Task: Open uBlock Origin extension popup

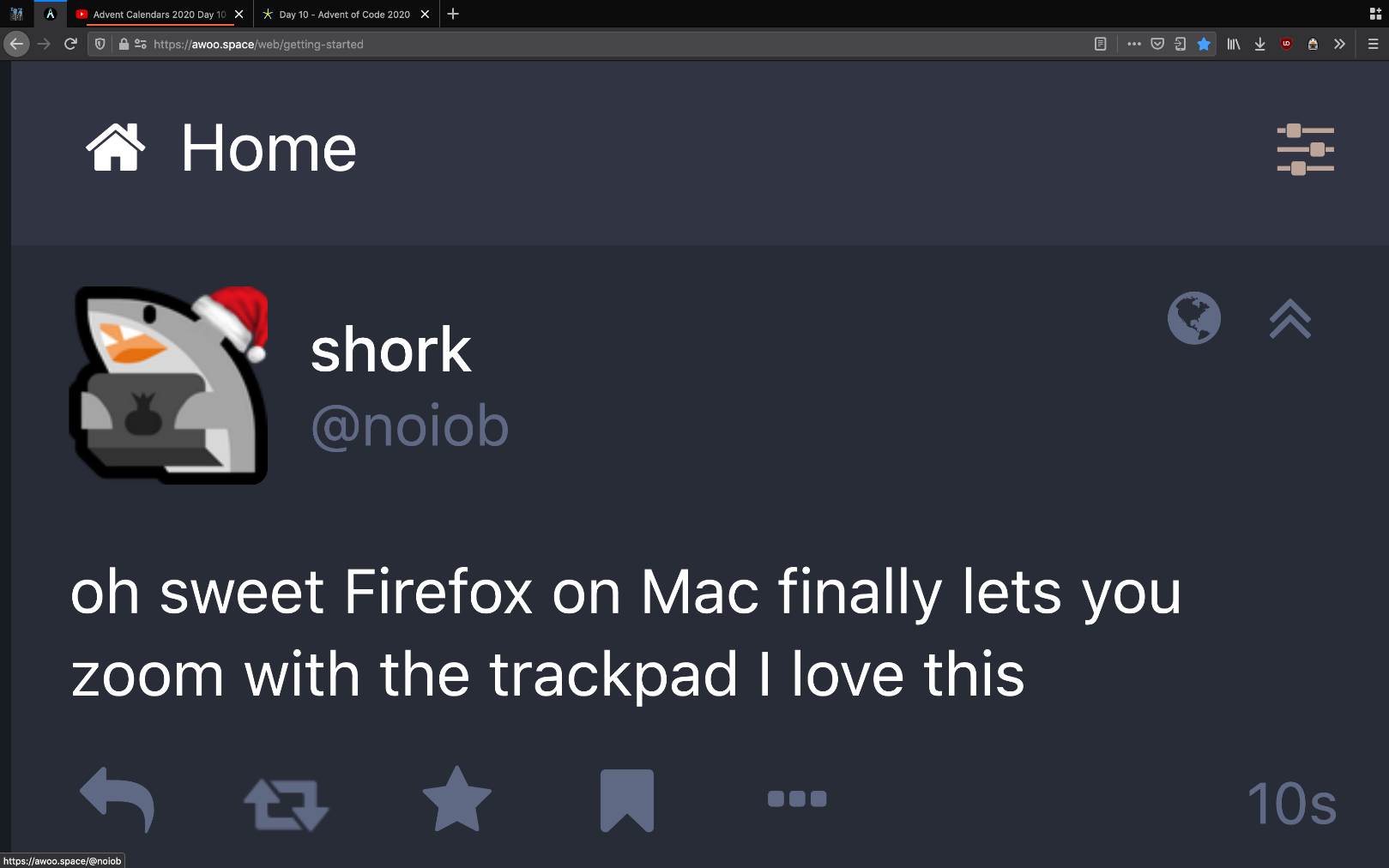Action: click(x=1286, y=44)
